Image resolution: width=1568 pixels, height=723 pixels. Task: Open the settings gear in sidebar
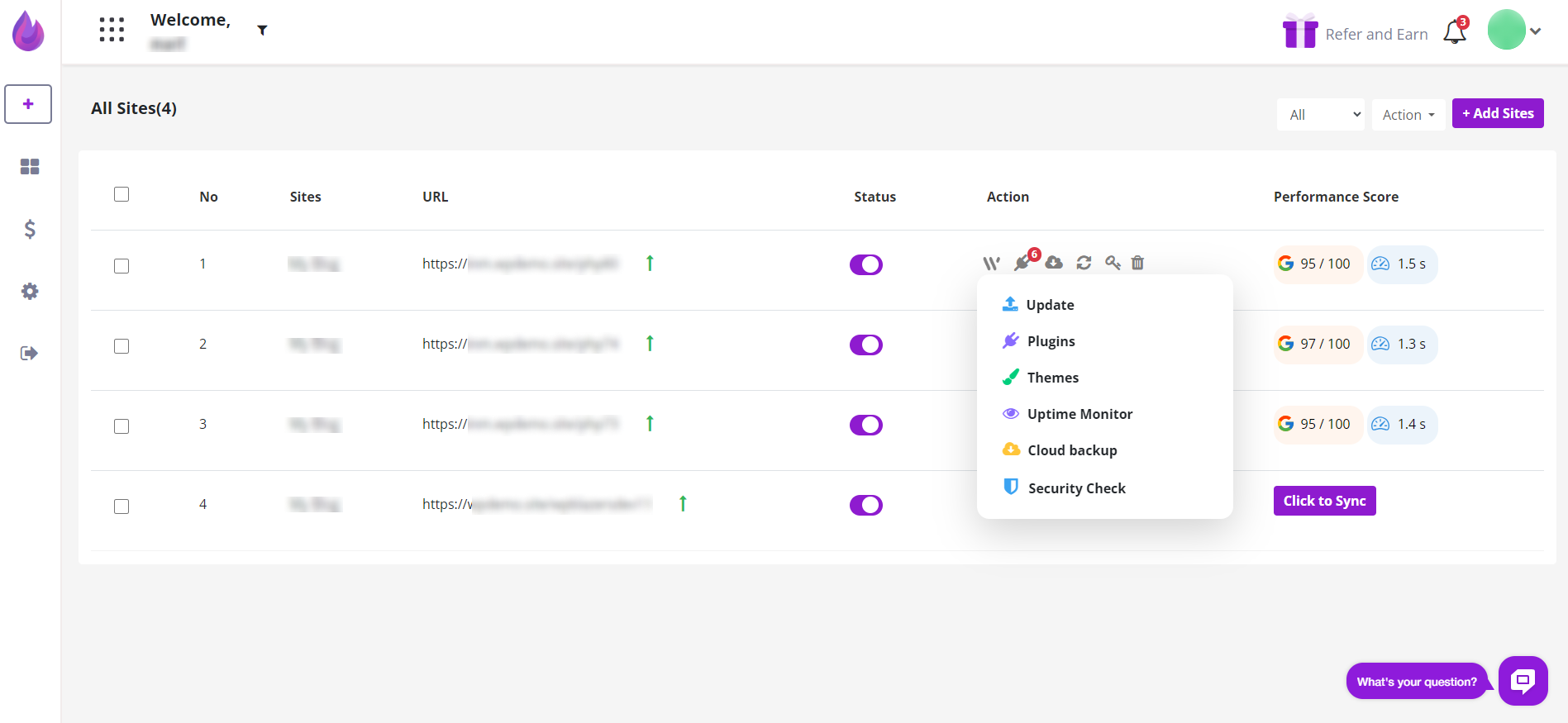30,291
